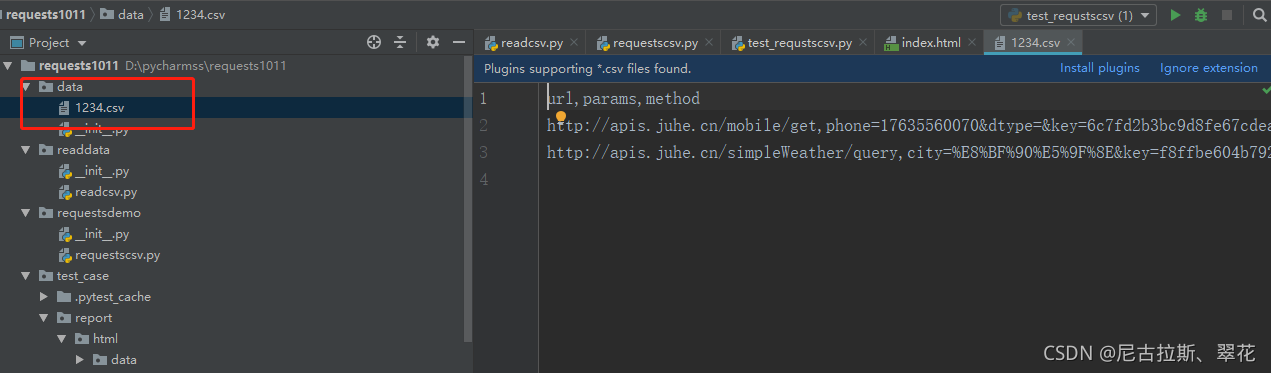Open Project panel settings gear

(433, 42)
